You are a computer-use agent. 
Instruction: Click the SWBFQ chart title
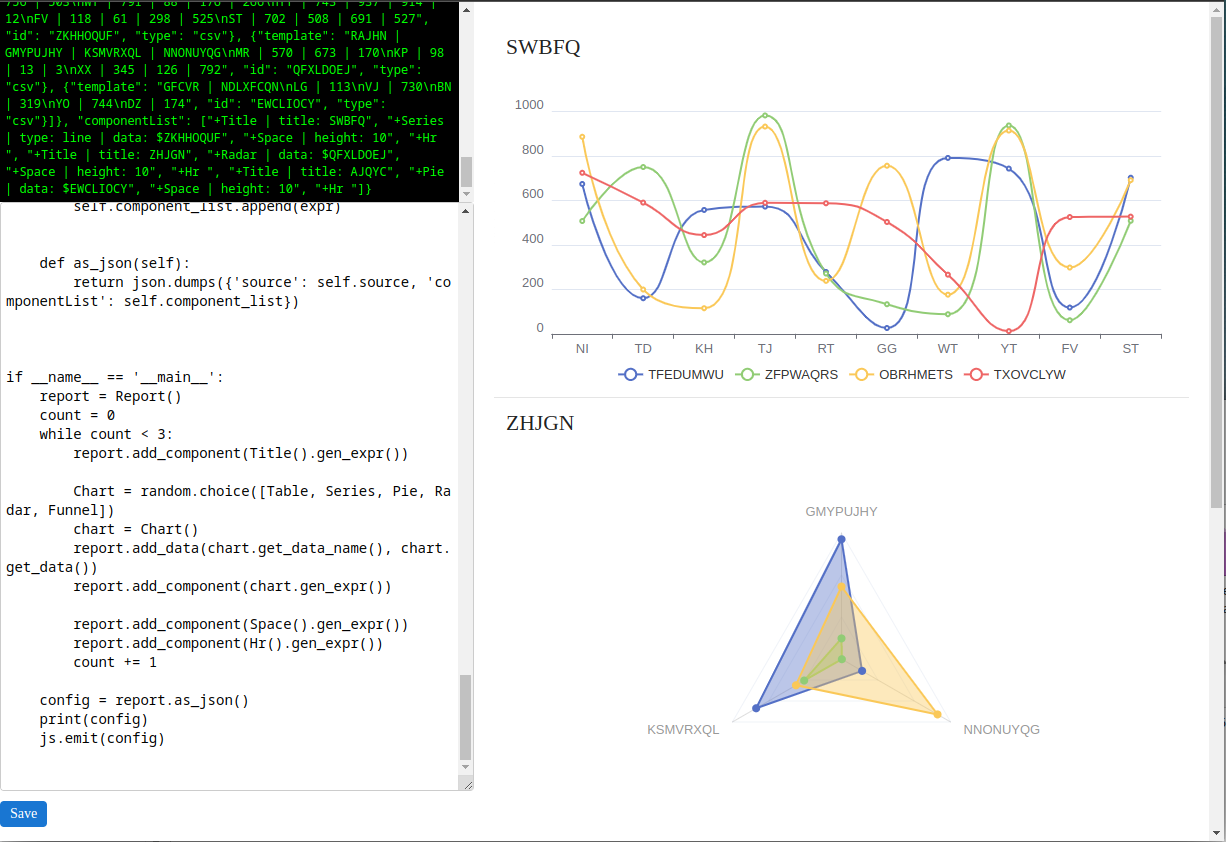point(543,47)
